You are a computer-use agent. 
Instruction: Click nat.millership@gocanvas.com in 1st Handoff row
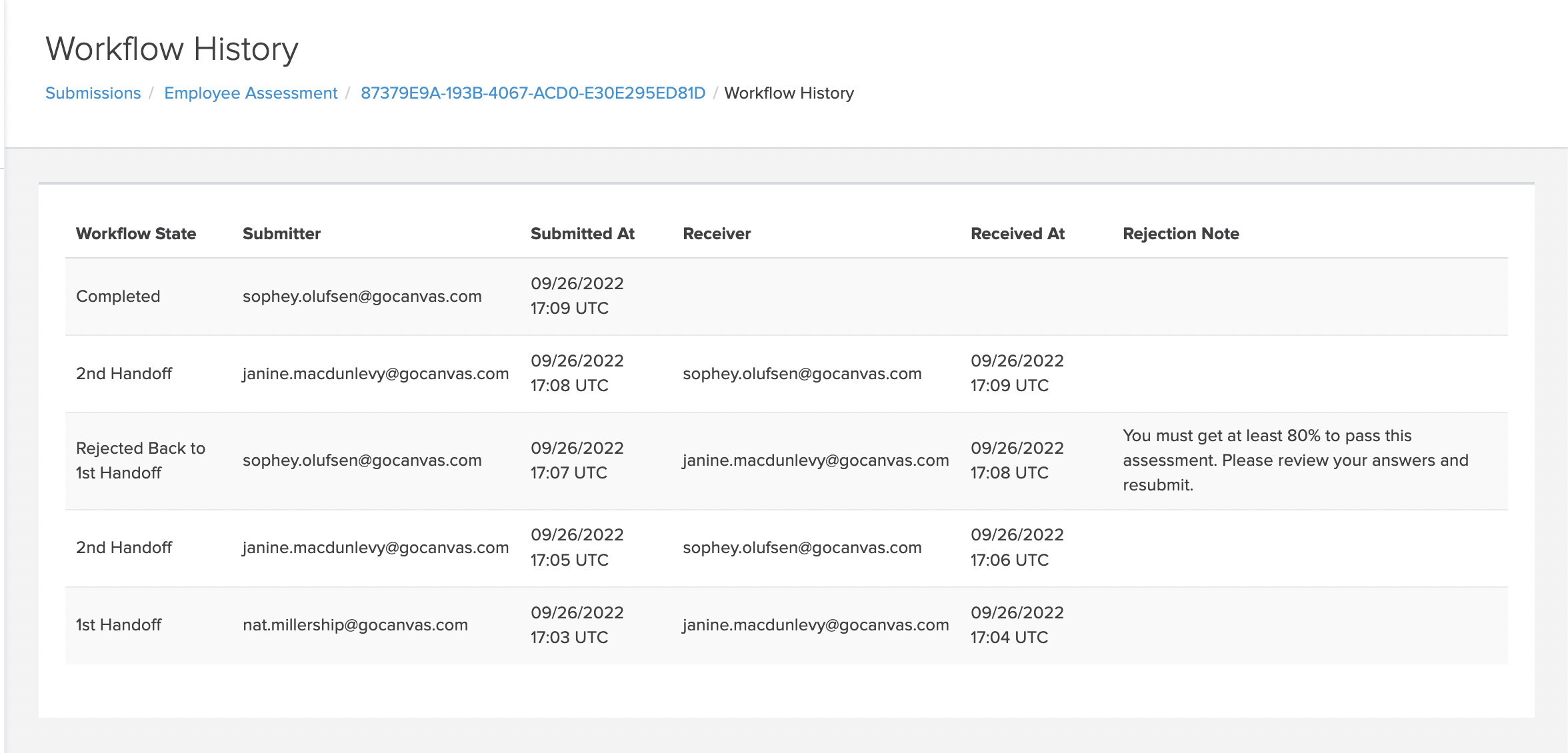pyautogui.click(x=355, y=624)
